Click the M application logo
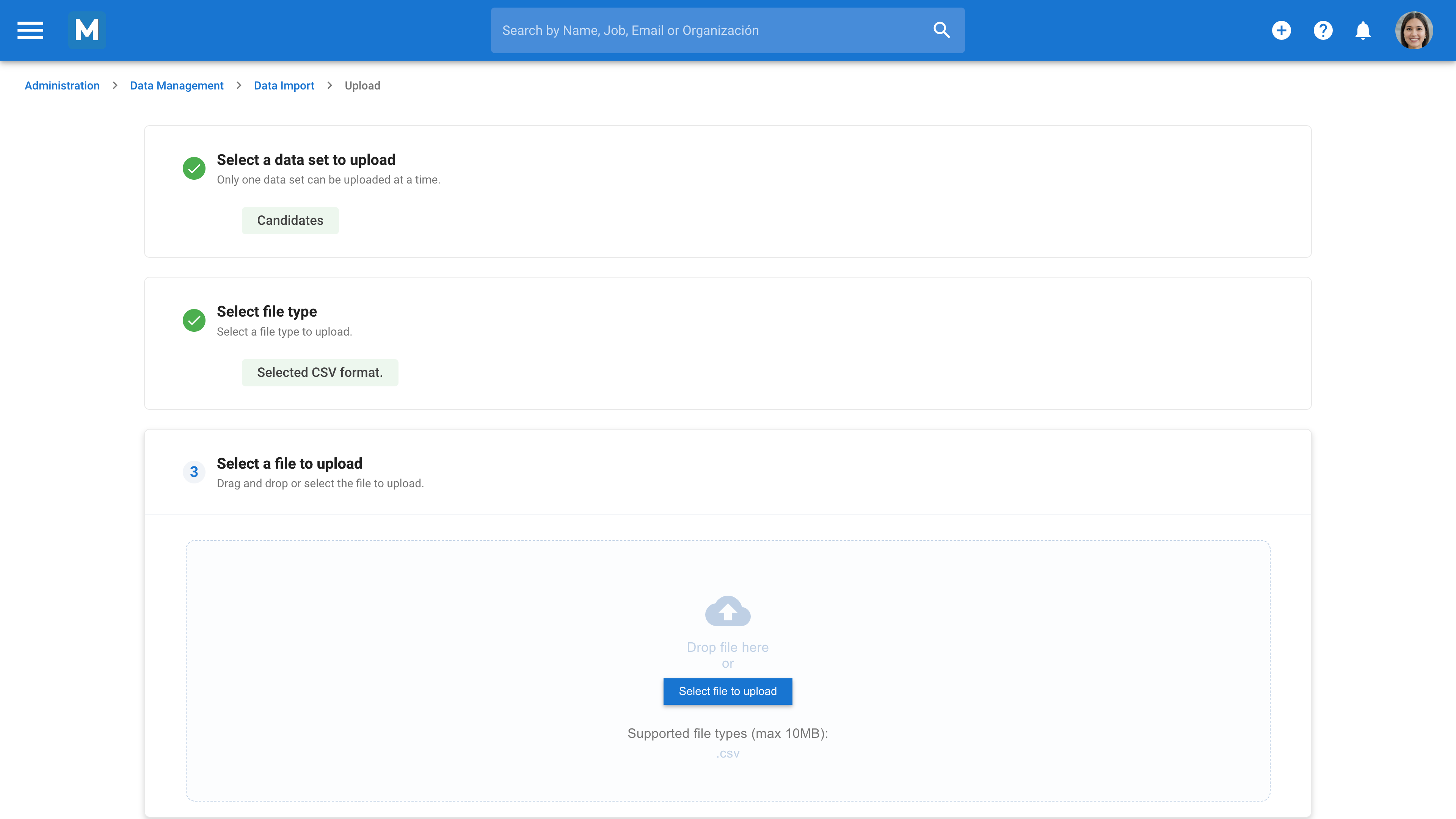The width and height of the screenshot is (1456, 819). [x=87, y=30]
